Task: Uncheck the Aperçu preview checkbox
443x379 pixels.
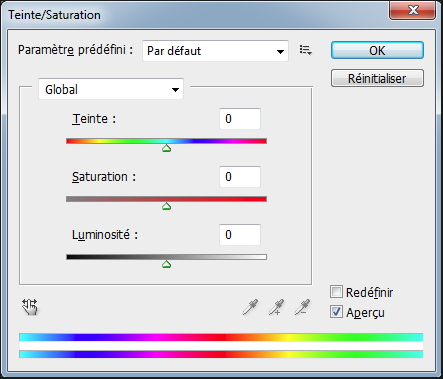Action: point(336,312)
